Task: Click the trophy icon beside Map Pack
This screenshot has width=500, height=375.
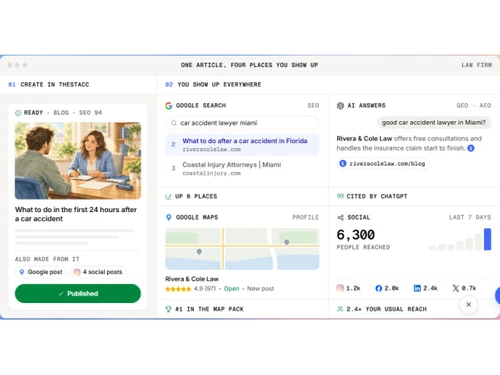Action: (168, 309)
